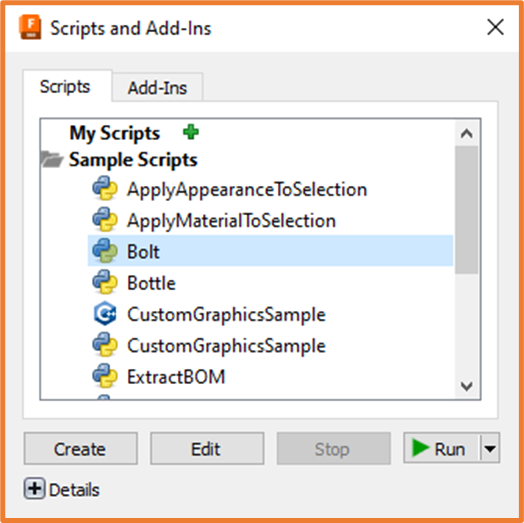Click the Fusion 360 logo in title bar
524x523 pixels.
[30, 27]
